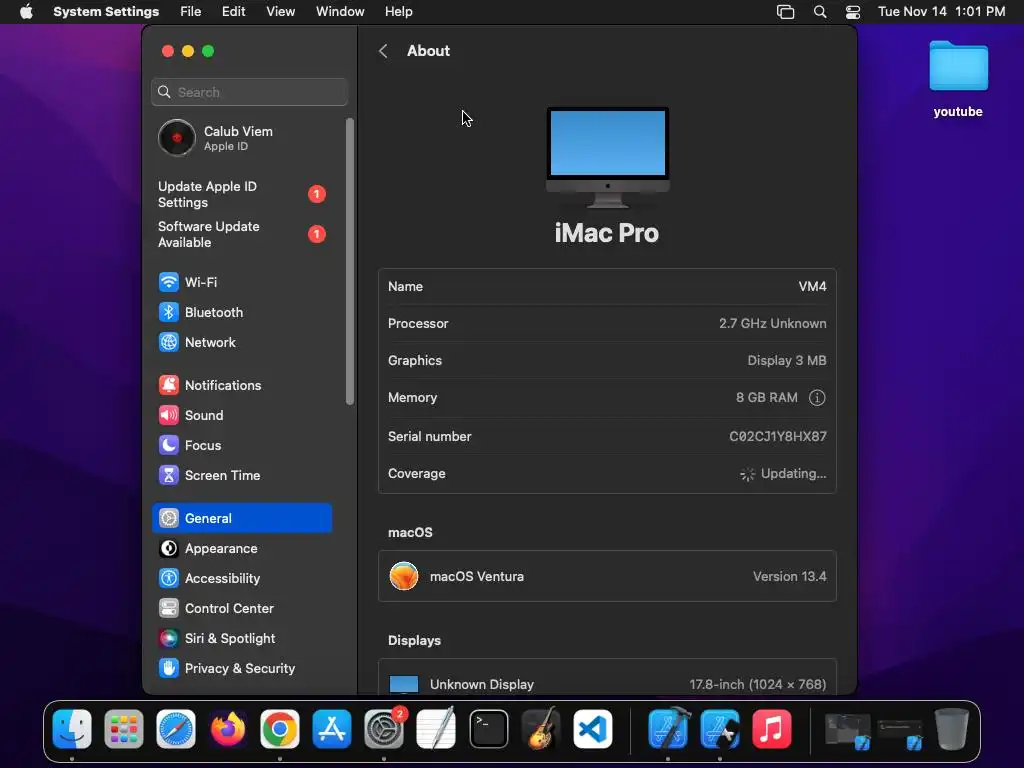
Task: Click the Name field value VM4
Action: (x=812, y=287)
